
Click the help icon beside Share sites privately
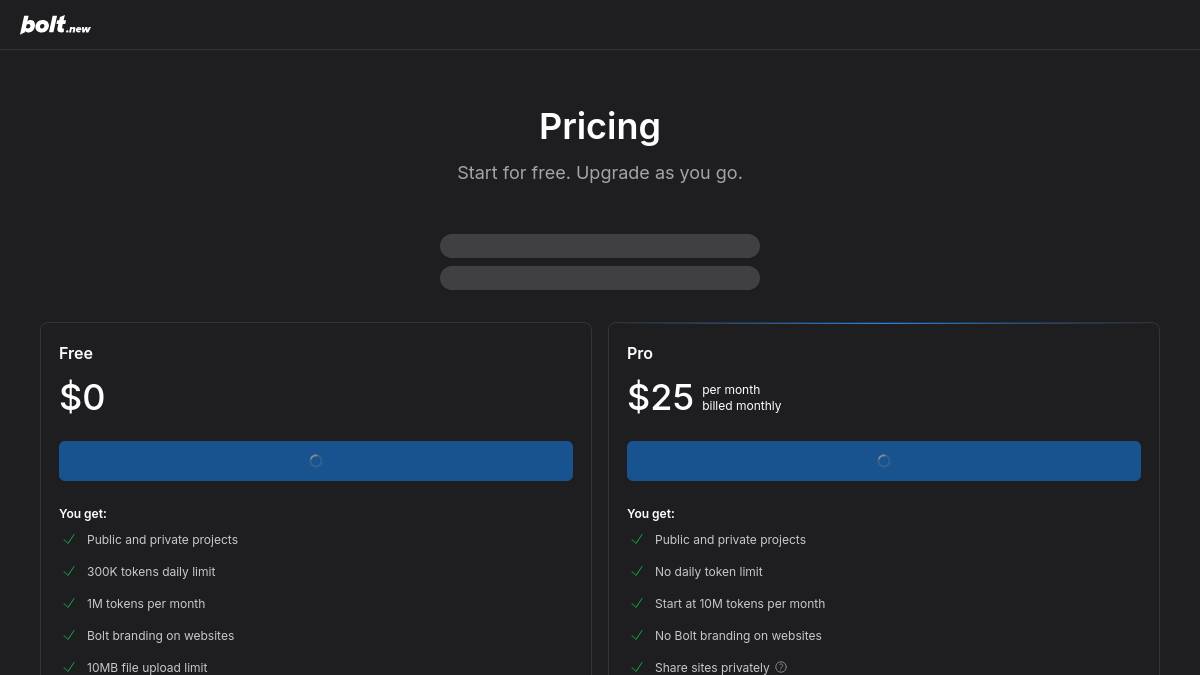[781, 667]
